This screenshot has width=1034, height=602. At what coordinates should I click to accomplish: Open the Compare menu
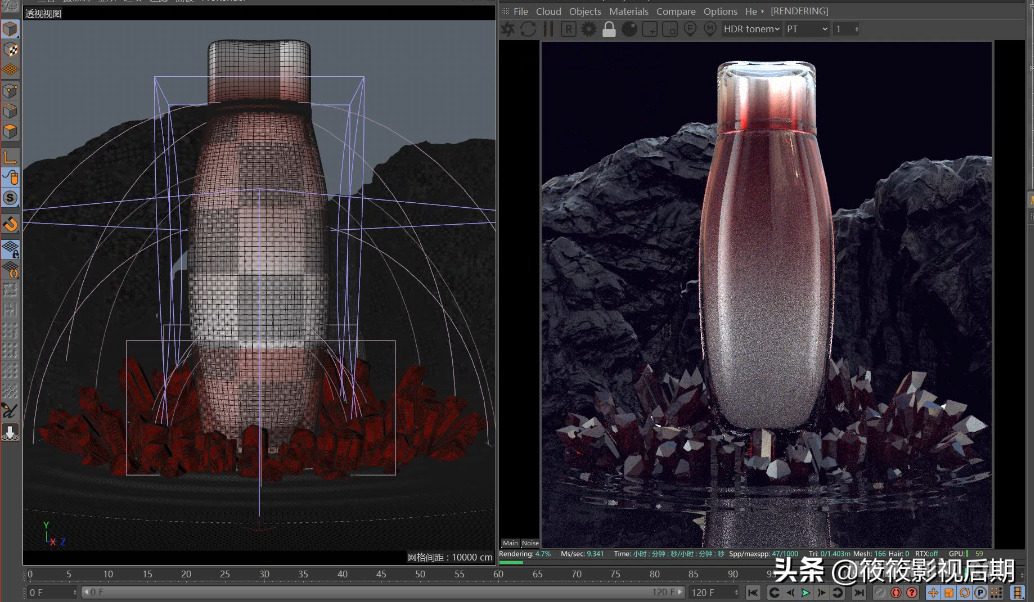(x=676, y=11)
